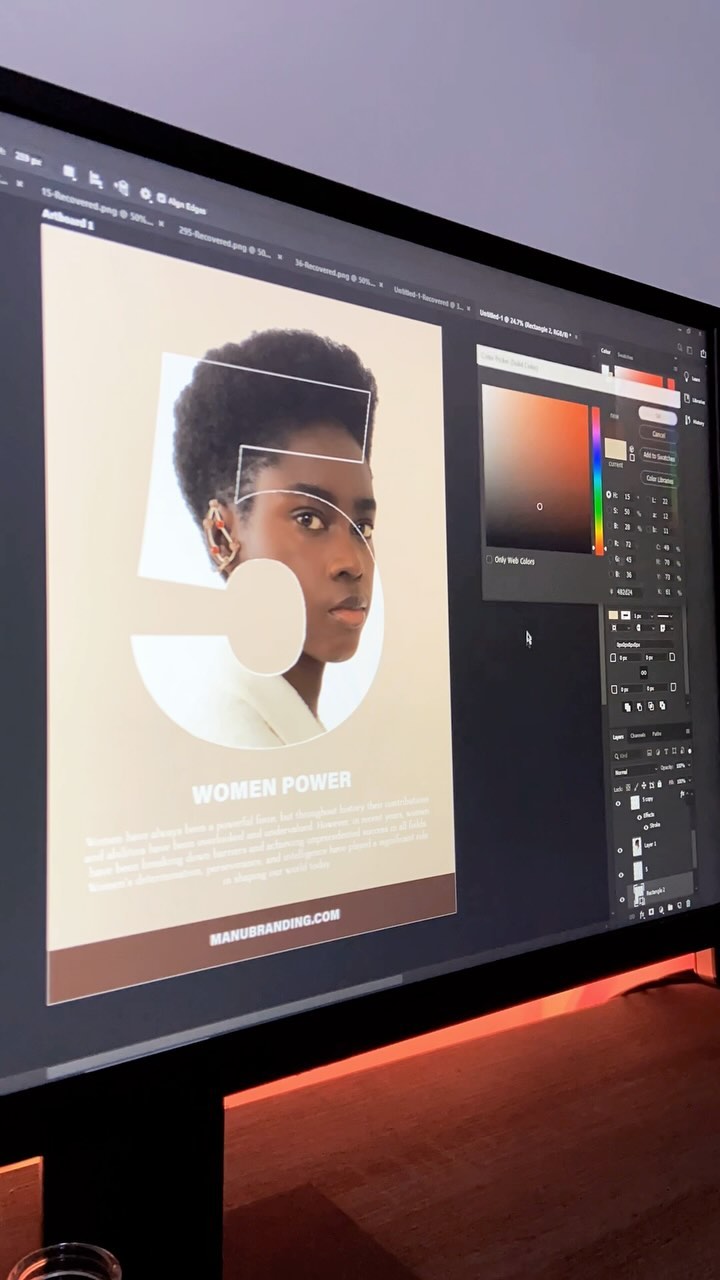The image size is (720, 1280).
Task: Enable the Align Edges checkbox
Action: pyautogui.click(x=161, y=198)
